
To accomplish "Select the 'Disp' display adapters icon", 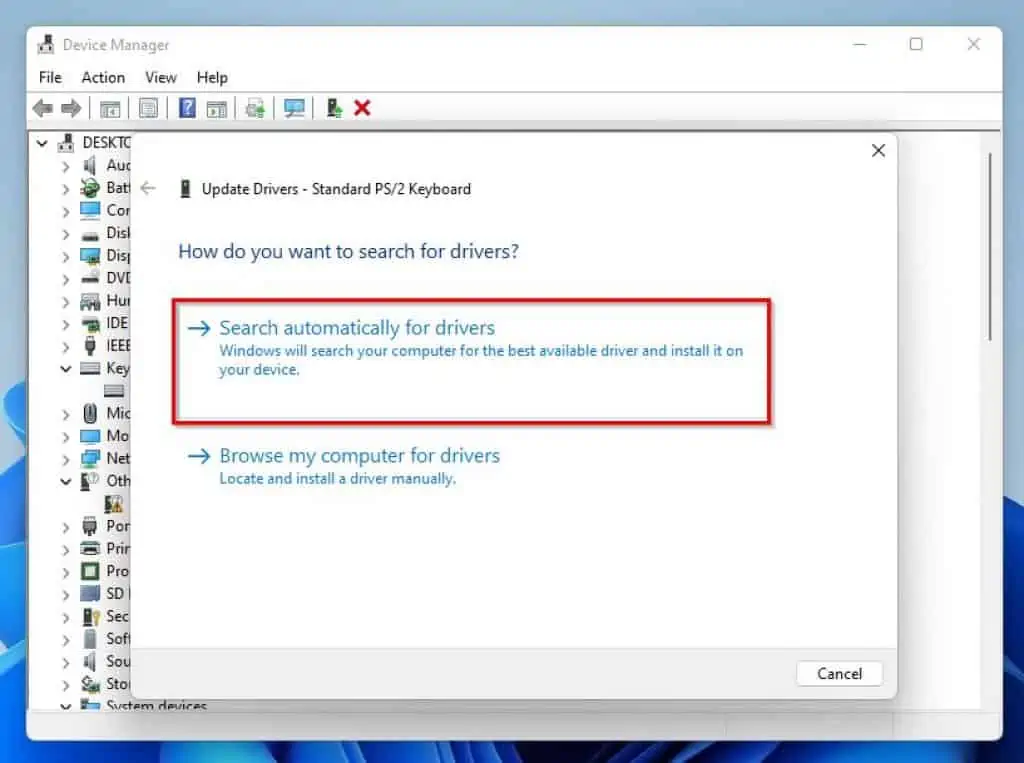I will coord(90,255).
